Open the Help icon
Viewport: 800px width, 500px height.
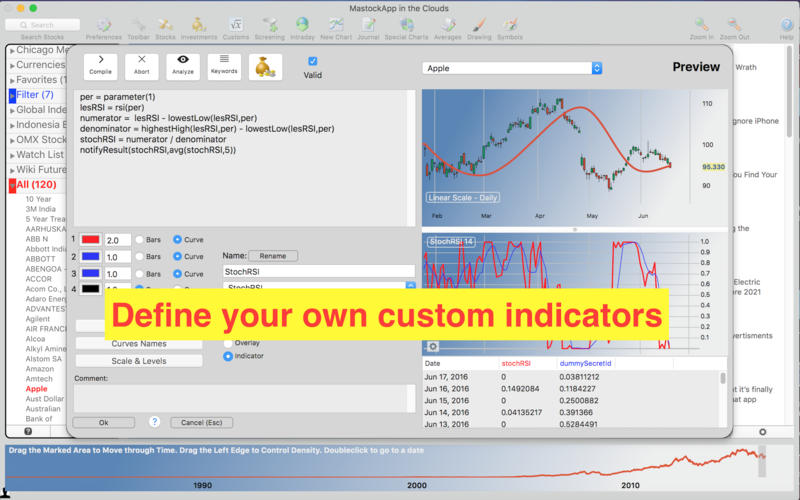click(x=786, y=25)
